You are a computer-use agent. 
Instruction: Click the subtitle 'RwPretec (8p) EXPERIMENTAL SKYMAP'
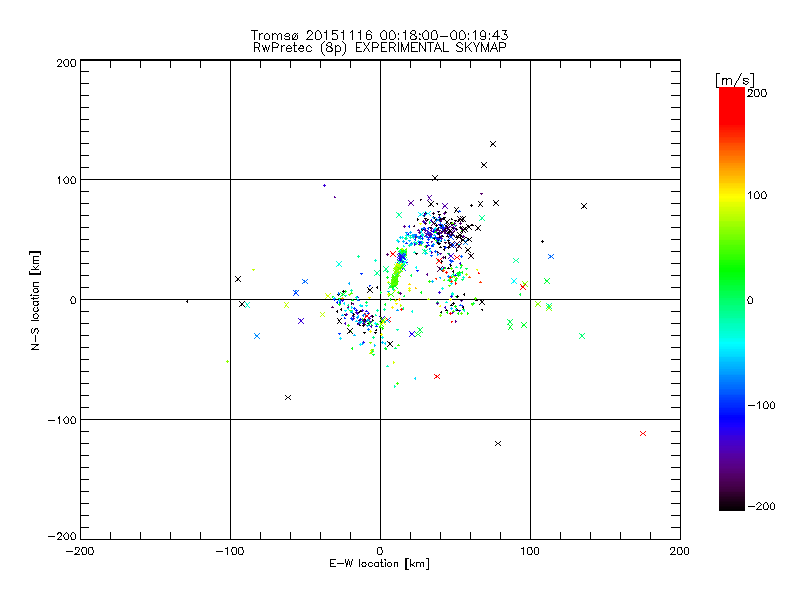point(380,47)
